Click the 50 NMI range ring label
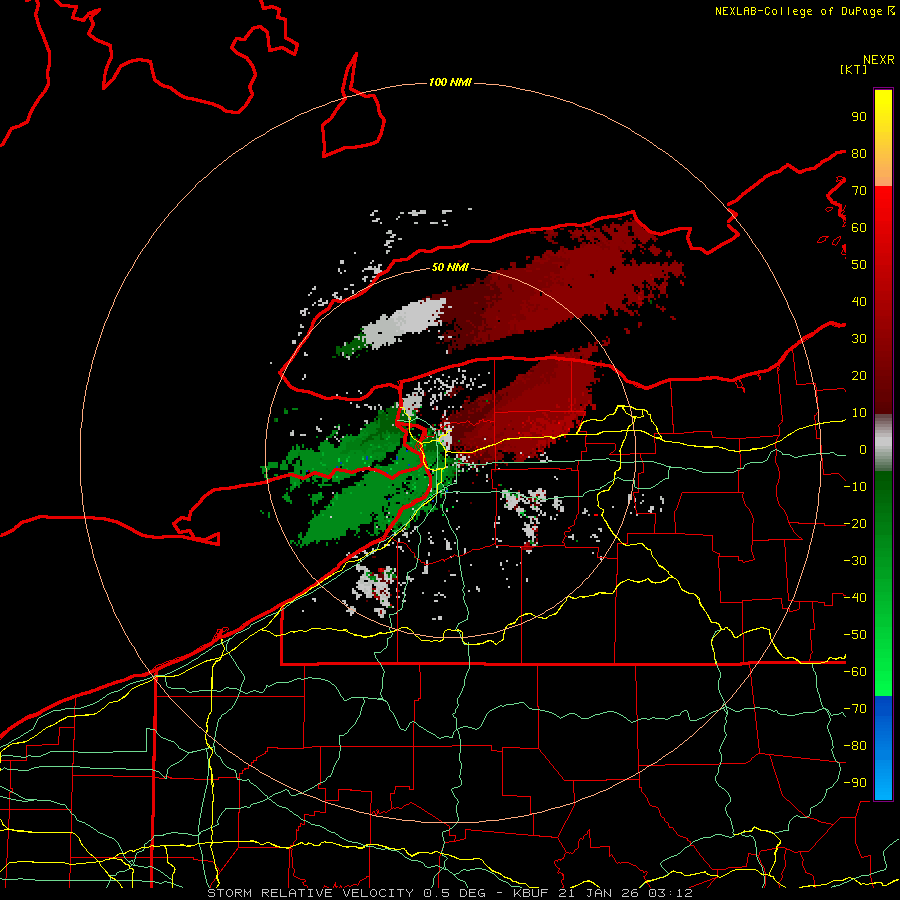This screenshot has height=900, width=900. click(450, 267)
